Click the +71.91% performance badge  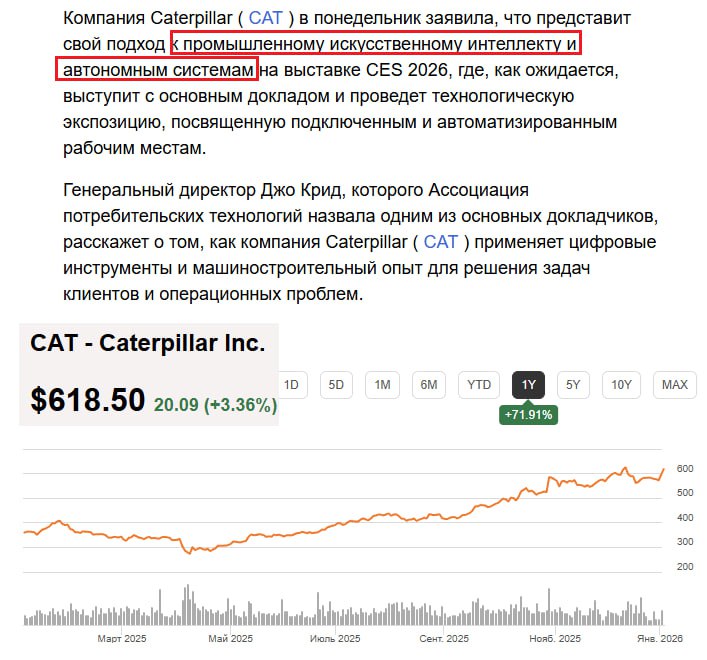pos(530,414)
